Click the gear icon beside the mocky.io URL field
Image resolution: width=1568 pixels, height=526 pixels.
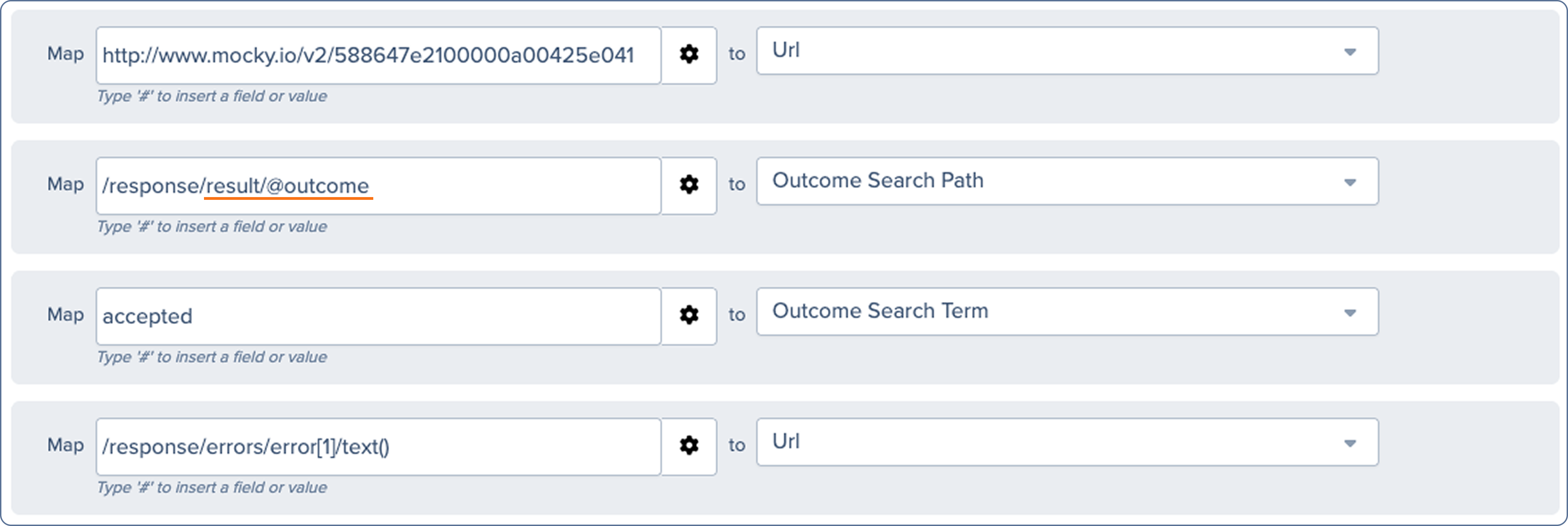point(689,55)
